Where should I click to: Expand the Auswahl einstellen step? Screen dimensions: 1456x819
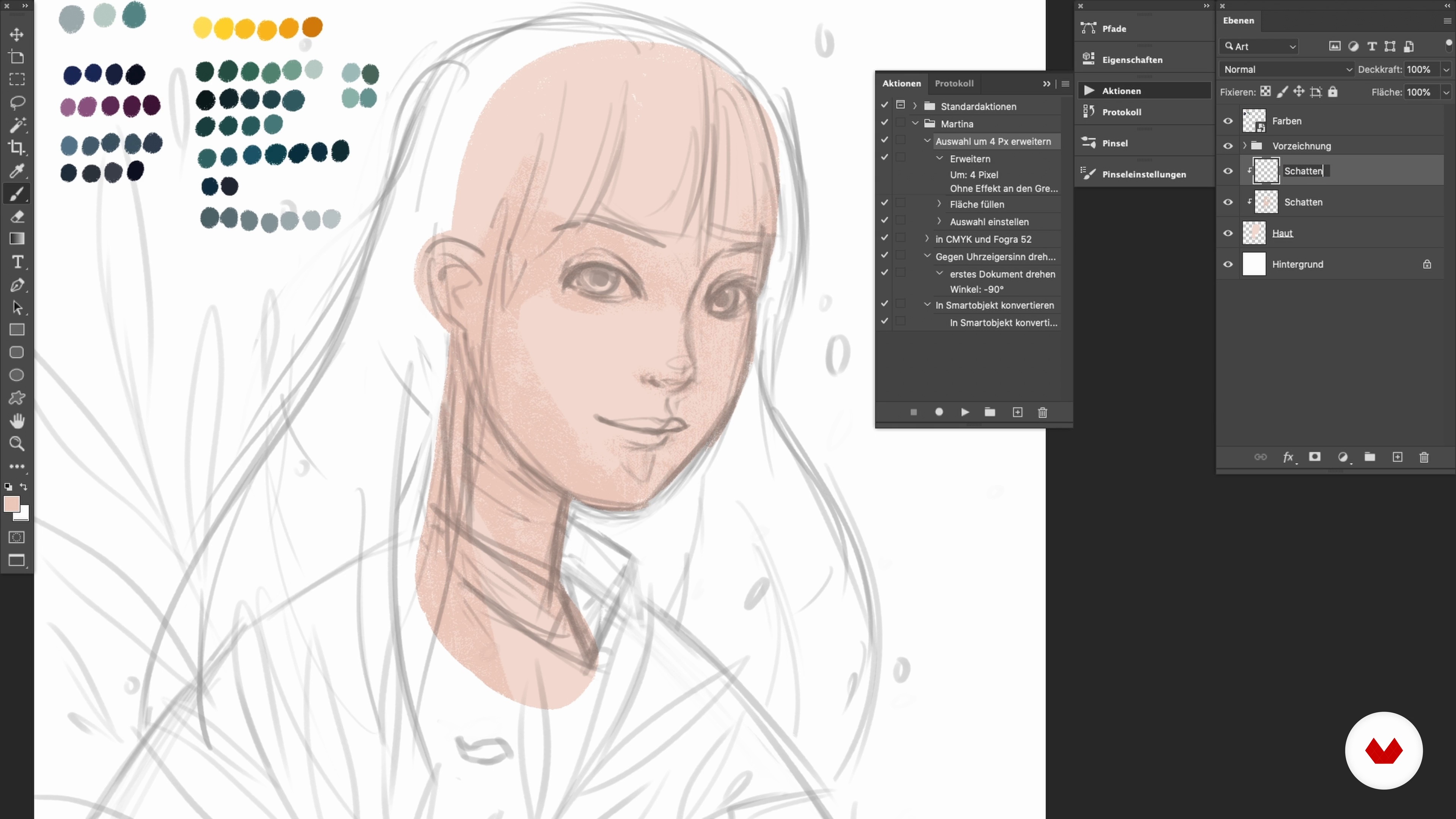(x=939, y=221)
